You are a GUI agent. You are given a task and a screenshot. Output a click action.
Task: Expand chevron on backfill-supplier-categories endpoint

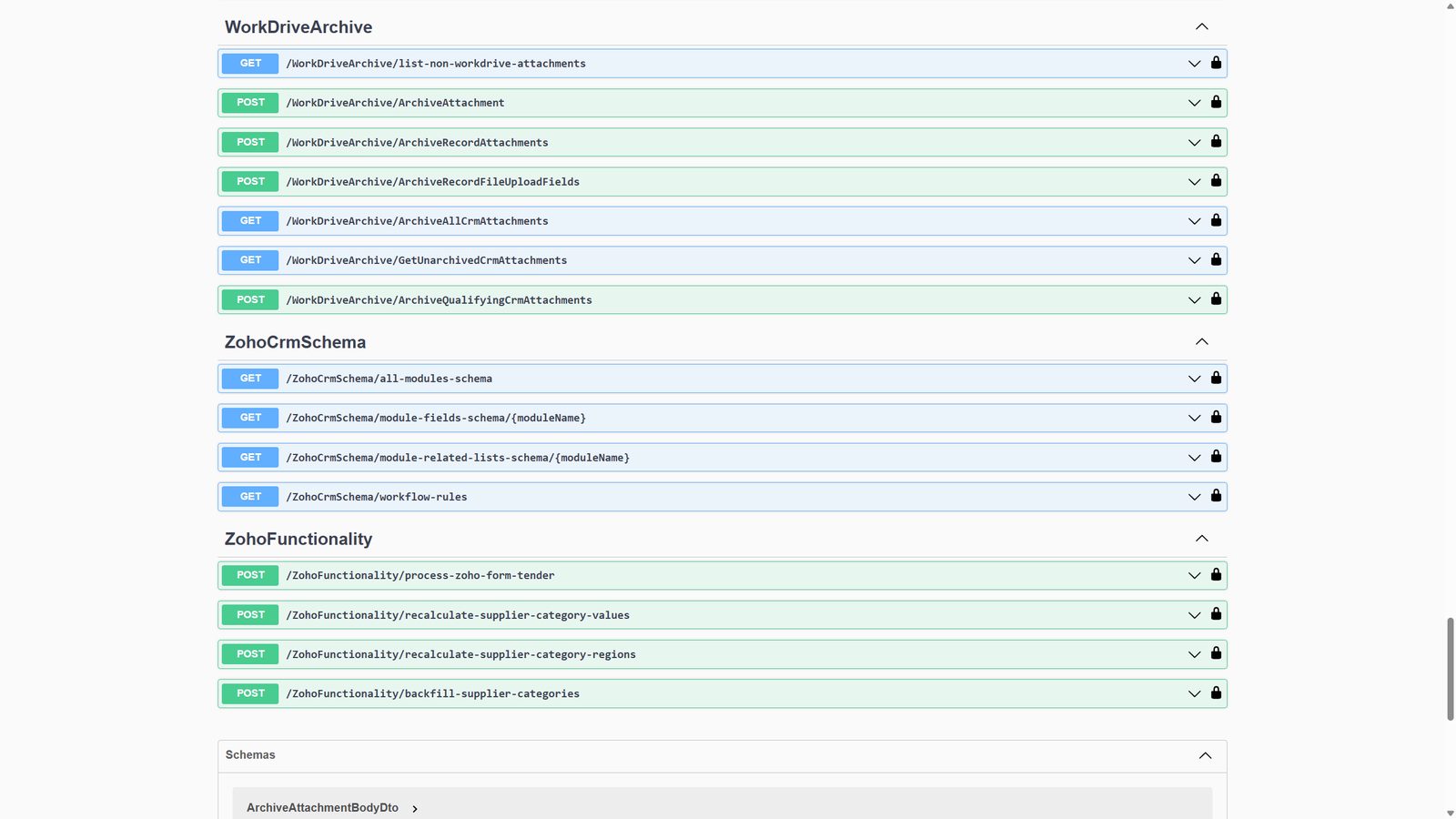tap(1194, 693)
